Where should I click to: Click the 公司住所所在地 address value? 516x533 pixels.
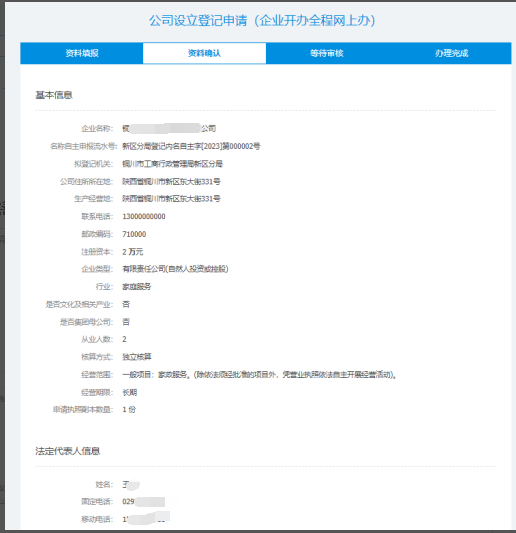[171, 182]
